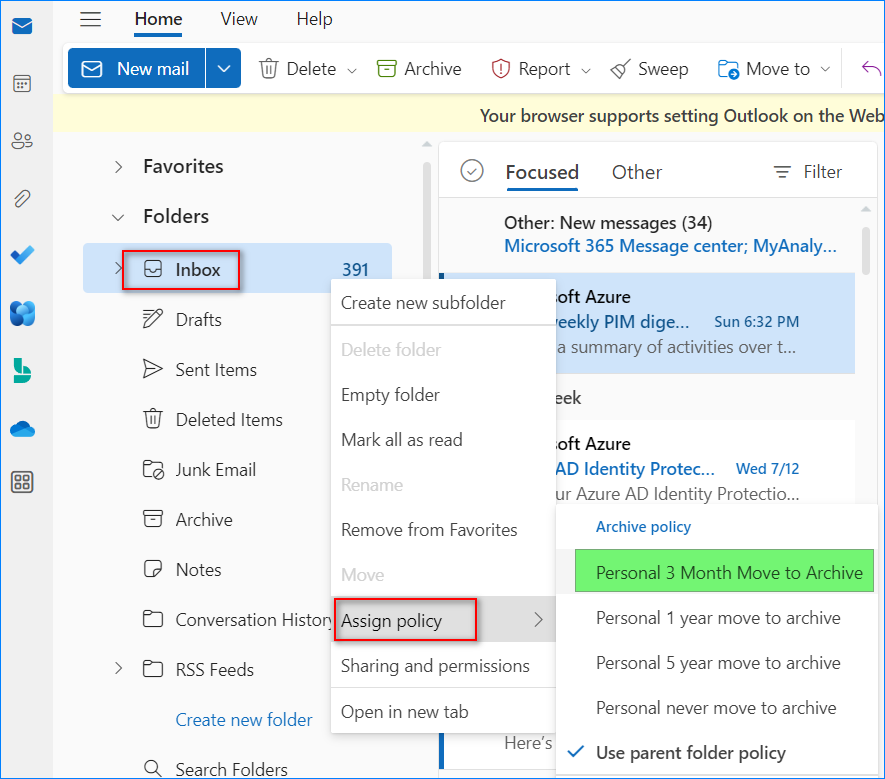Open the Bookings app icon
Viewport: 885px width, 779px height.
22,371
